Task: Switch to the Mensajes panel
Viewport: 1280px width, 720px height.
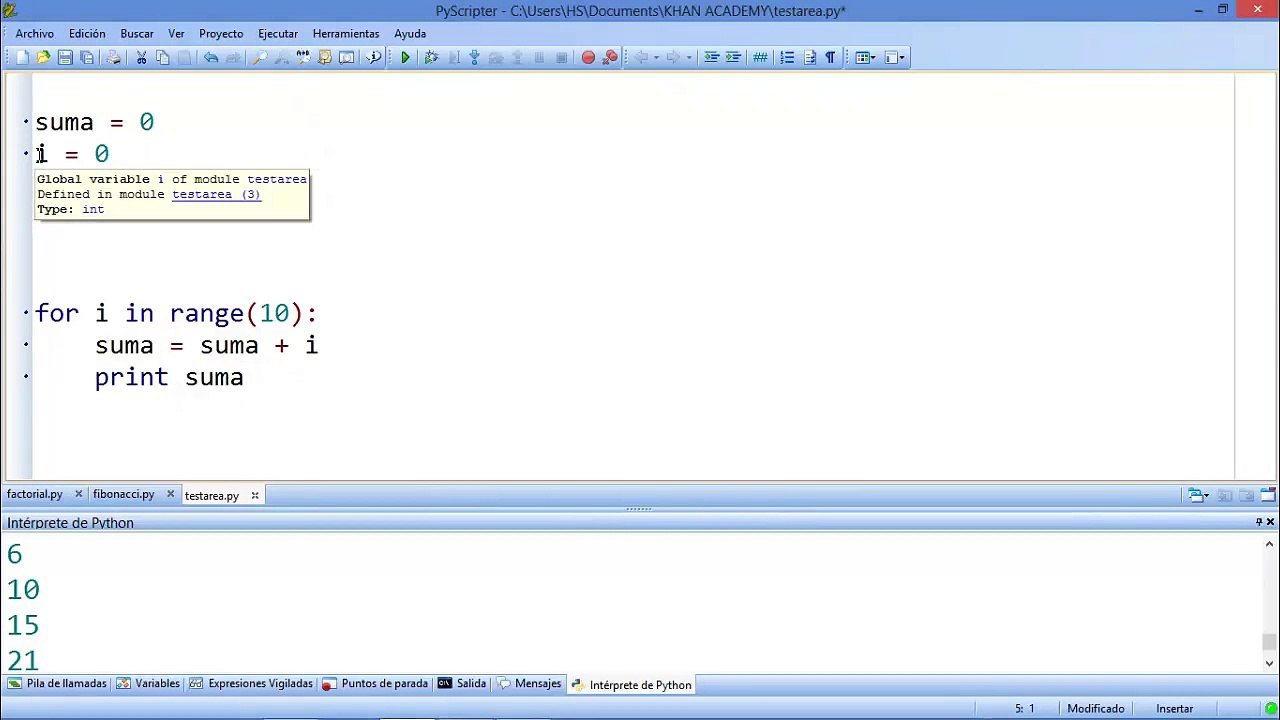Action: click(x=529, y=684)
